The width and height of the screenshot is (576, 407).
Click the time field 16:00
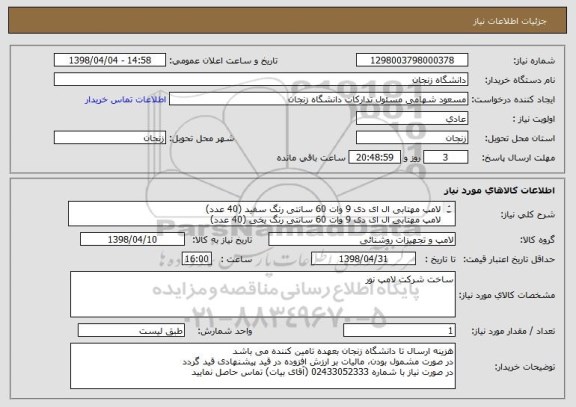coord(197,259)
